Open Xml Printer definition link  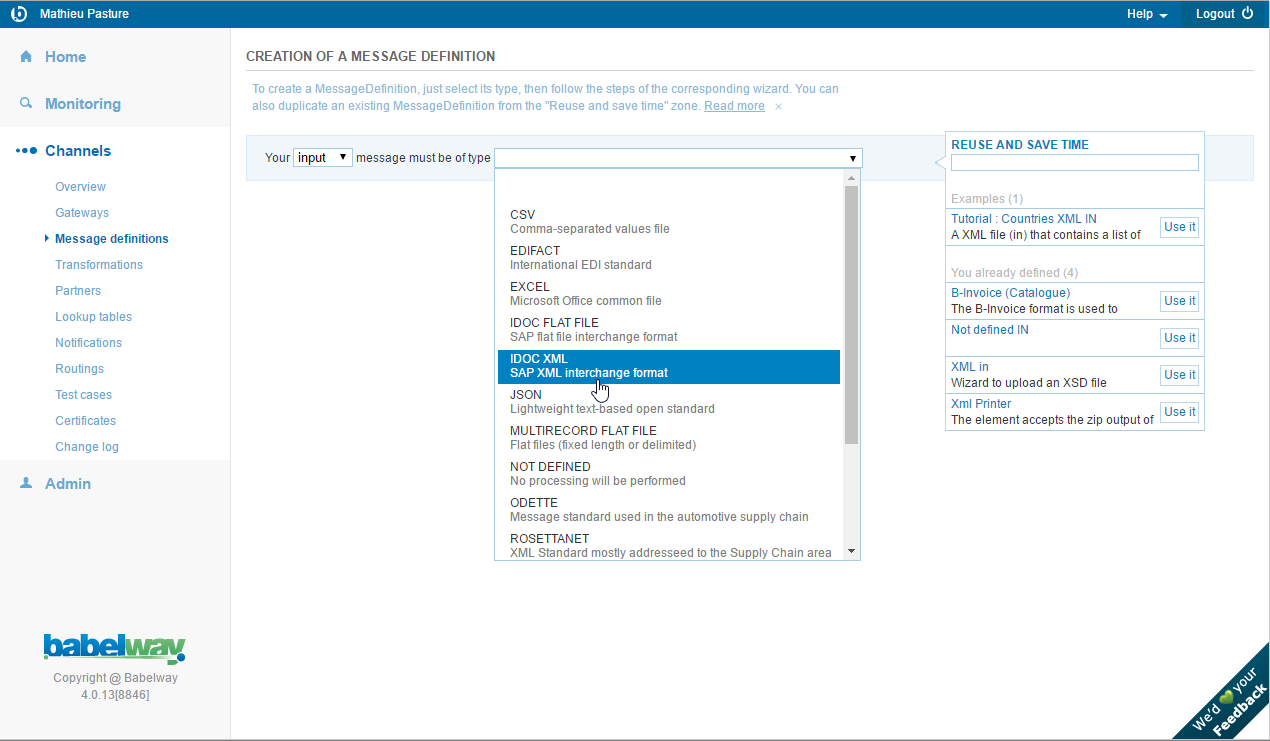pyautogui.click(x=981, y=404)
